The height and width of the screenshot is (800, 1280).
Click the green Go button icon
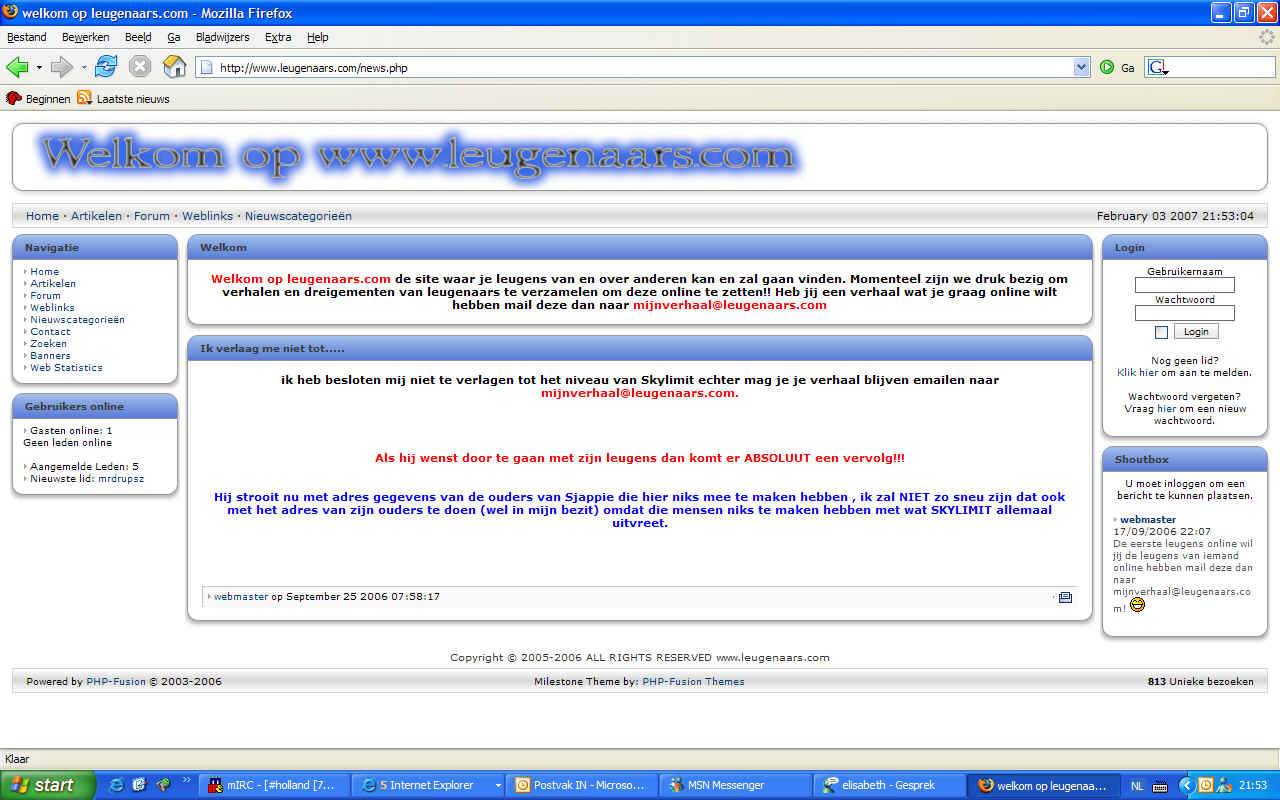pos(1107,67)
